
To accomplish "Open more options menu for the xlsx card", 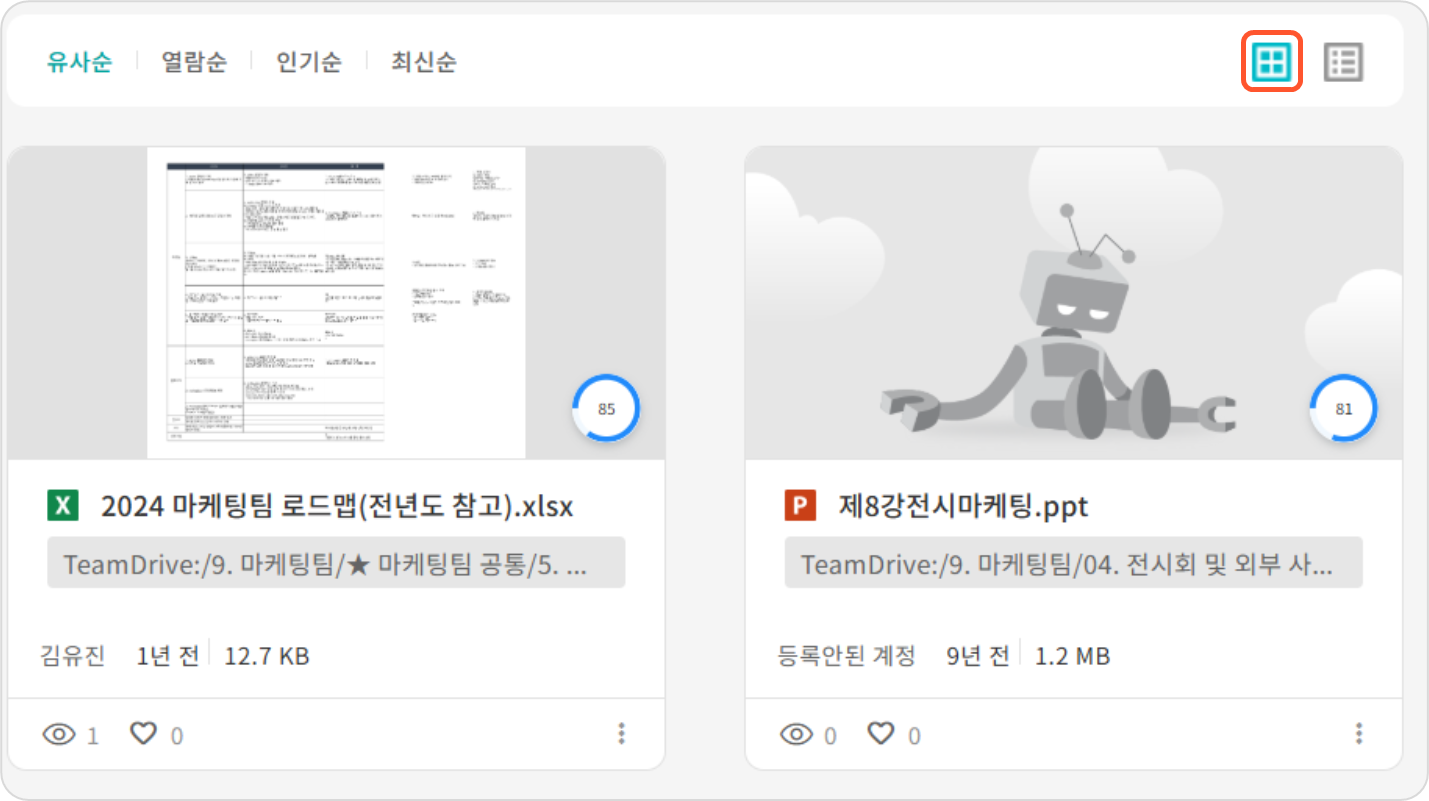I will tap(621, 734).
